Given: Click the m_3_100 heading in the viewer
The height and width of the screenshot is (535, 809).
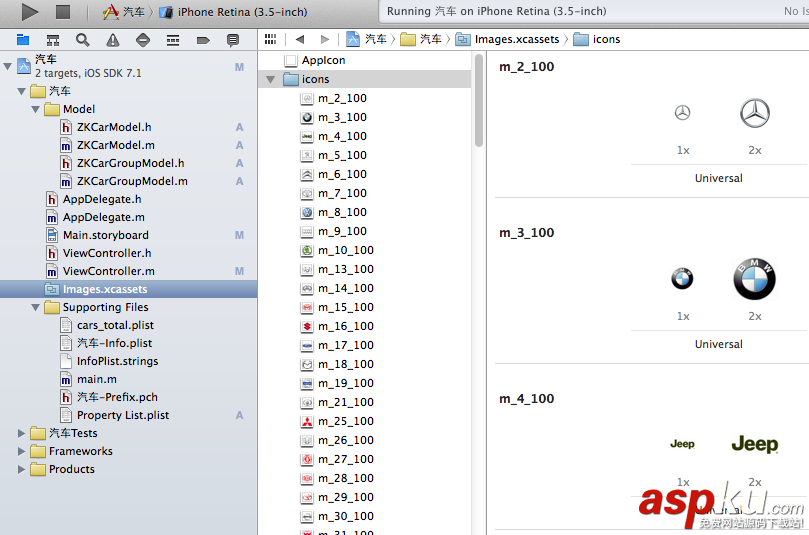Looking at the screenshot, I should click(x=526, y=233).
